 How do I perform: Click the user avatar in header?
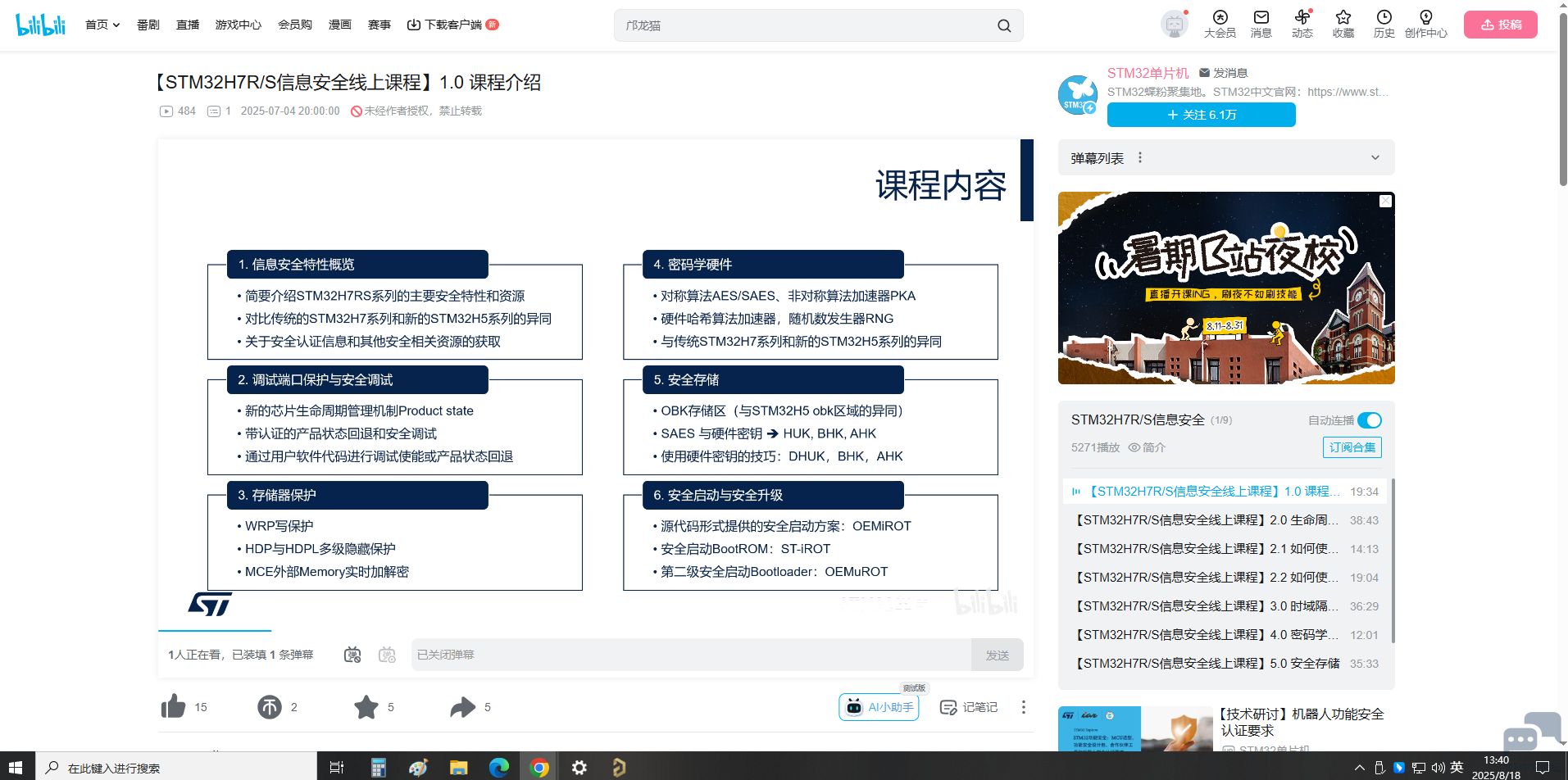point(1175,25)
